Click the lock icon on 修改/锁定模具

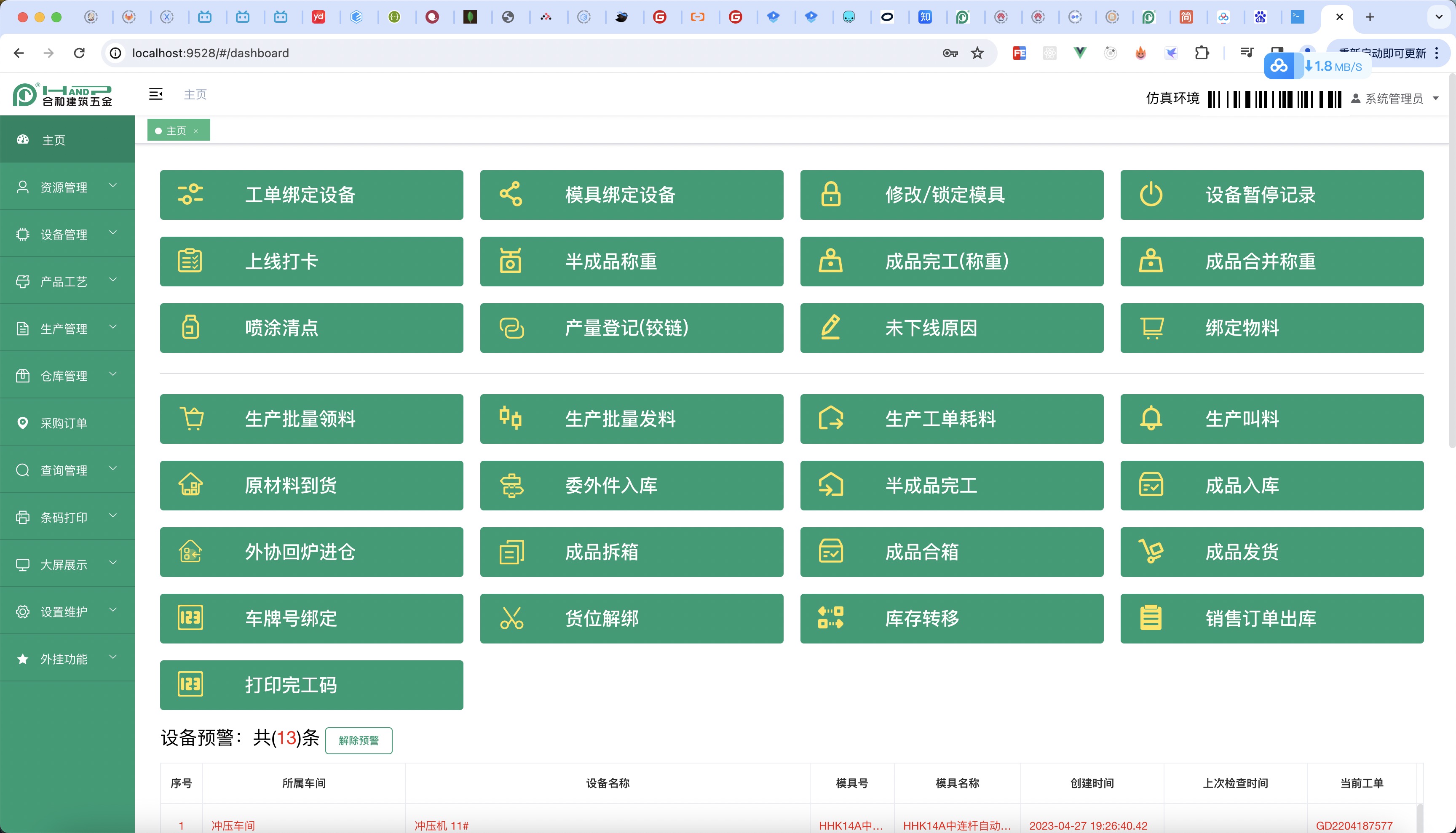coord(830,195)
